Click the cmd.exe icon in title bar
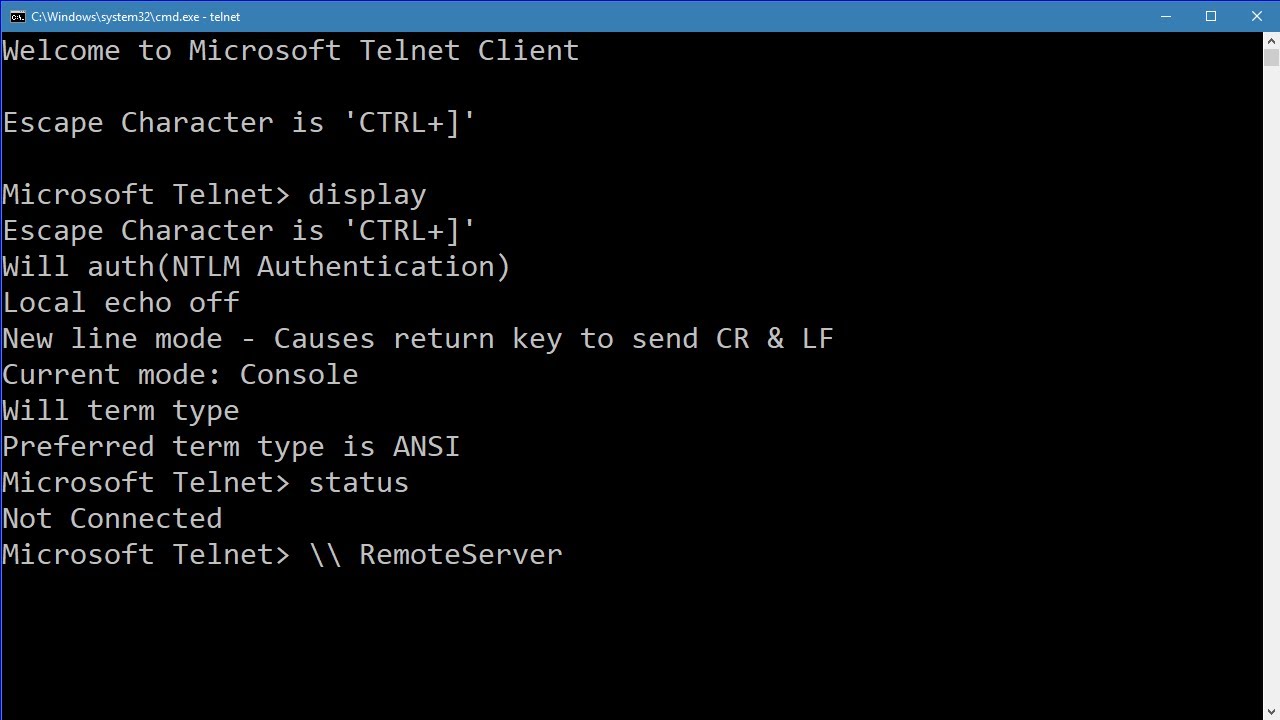 coord(17,16)
